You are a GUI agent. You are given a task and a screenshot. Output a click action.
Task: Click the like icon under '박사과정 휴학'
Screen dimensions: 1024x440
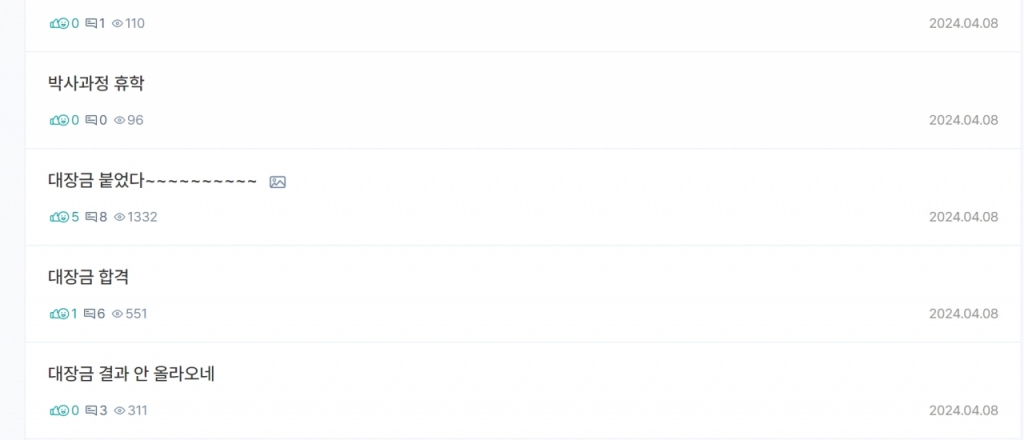click(x=59, y=121)
